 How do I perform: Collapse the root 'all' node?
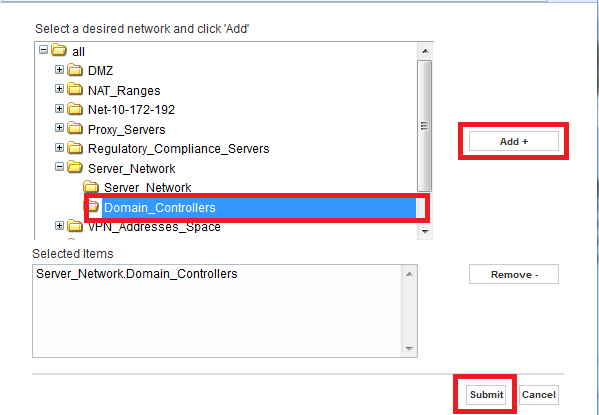[x=44, y=50]
